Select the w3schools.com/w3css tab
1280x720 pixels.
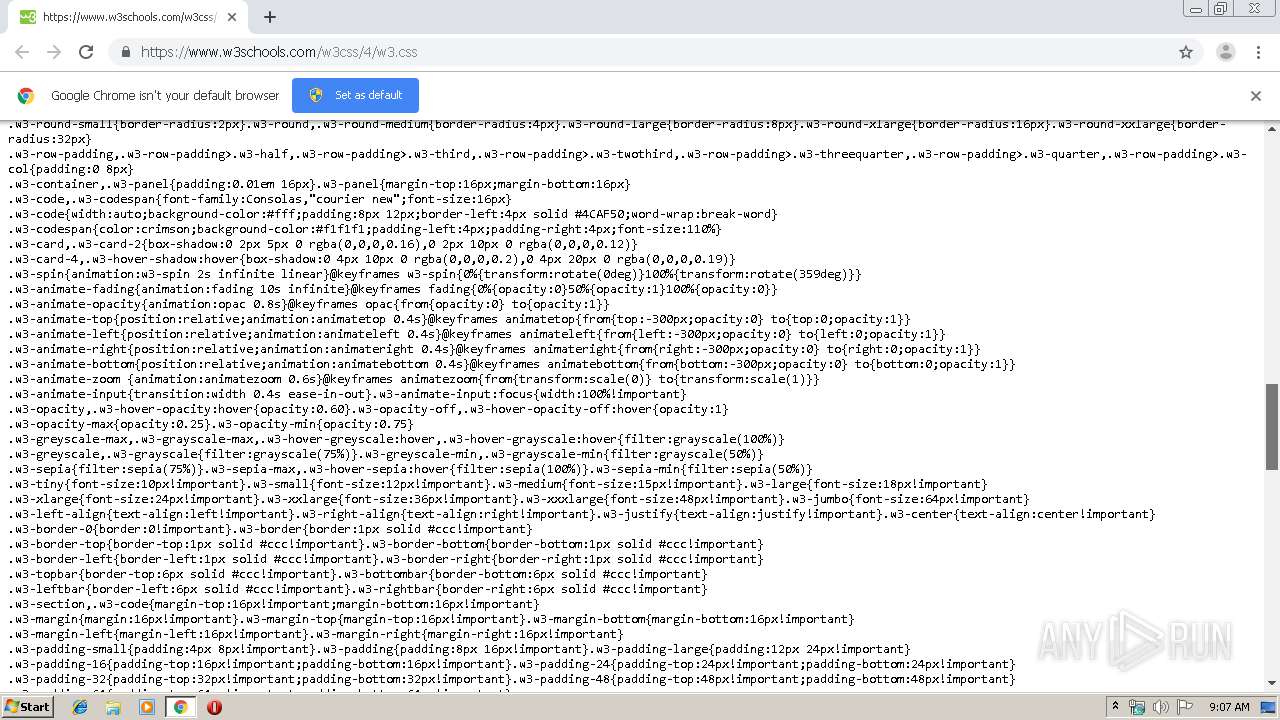click(128, 17)
